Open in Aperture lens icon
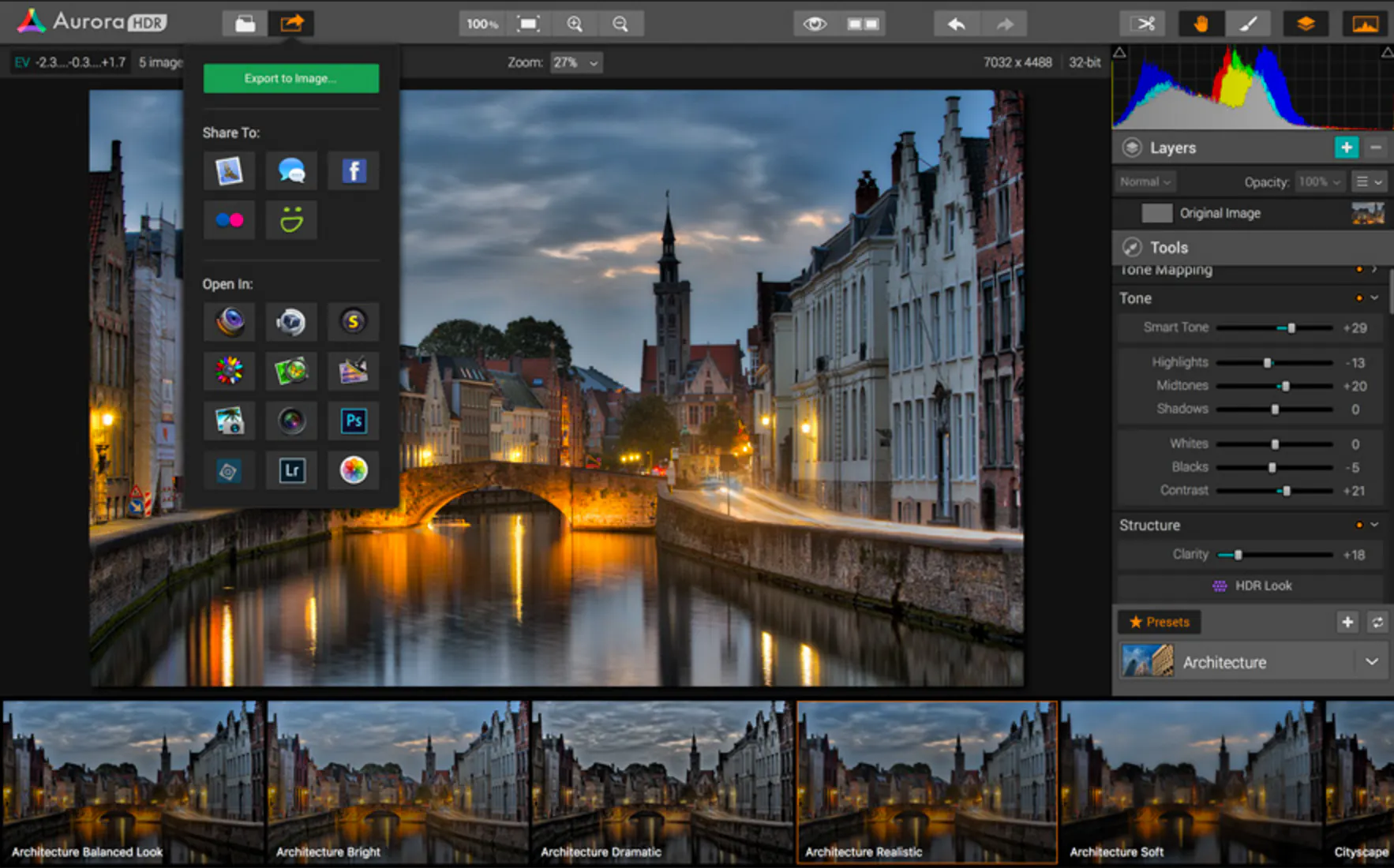Image resolution: width=1394 pixels, height=868 pixels. [291, 421]
